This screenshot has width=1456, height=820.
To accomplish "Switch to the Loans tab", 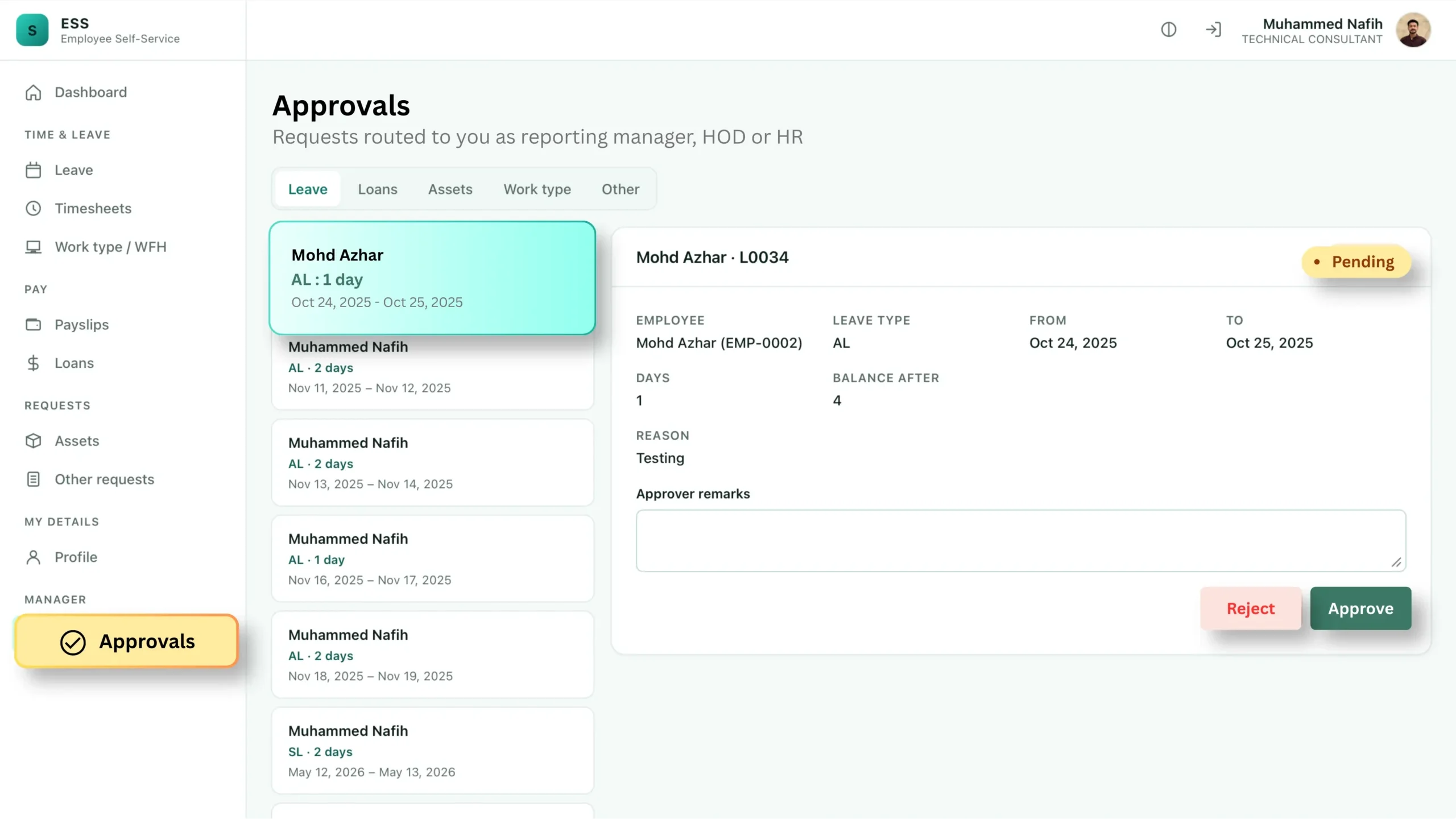I will [x=378, y=189].
